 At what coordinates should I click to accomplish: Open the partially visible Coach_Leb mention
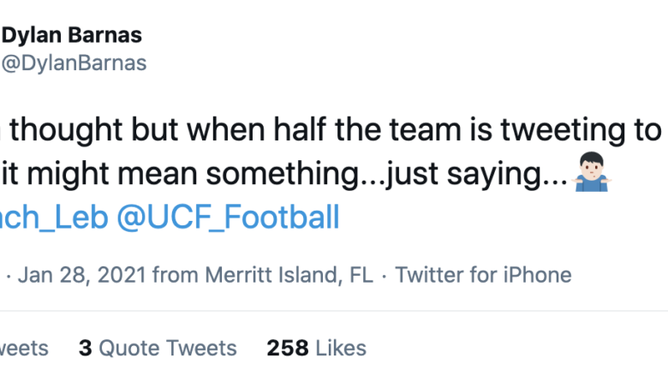[54, 217]
